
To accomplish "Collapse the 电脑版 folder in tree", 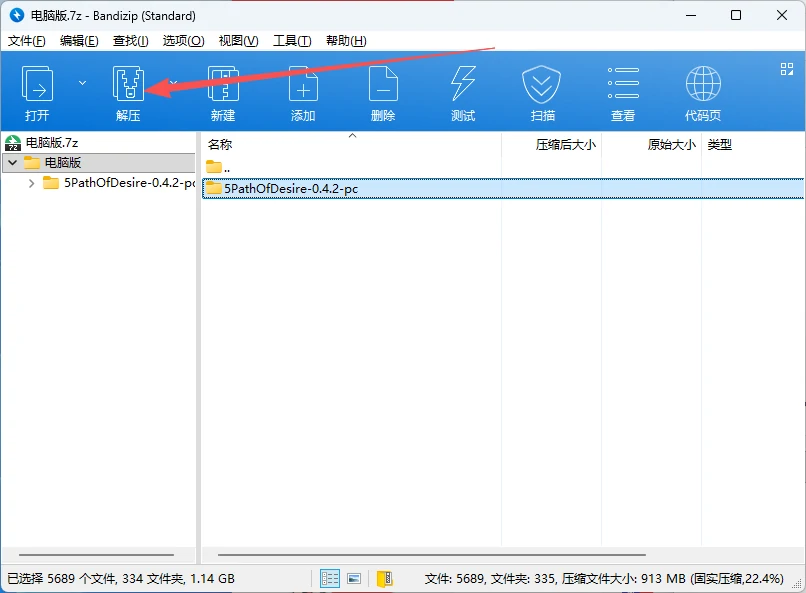I will tap(13, 163).
